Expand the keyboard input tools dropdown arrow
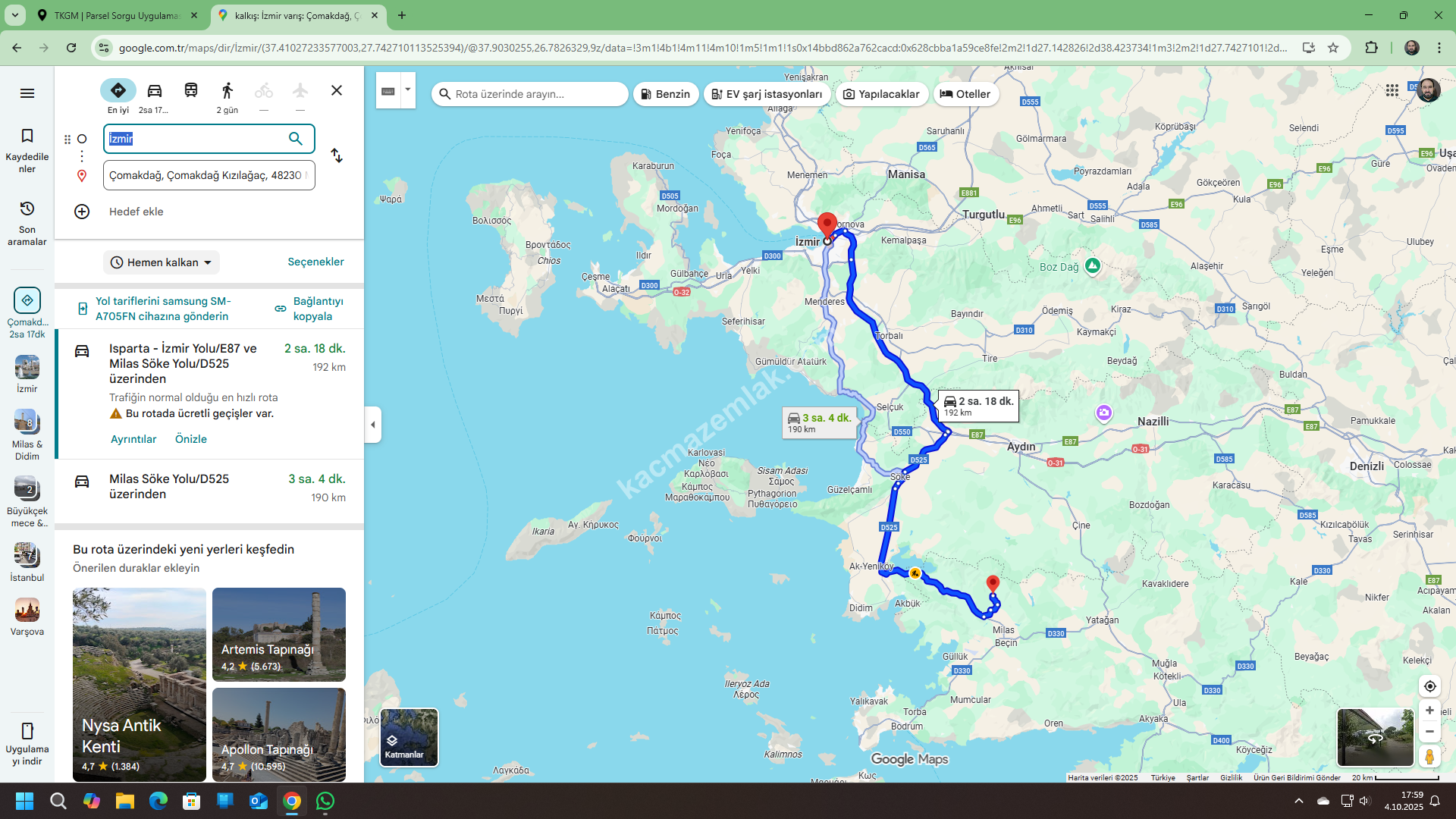This screenshot has width=1456, height=819. tap(408, 89)
